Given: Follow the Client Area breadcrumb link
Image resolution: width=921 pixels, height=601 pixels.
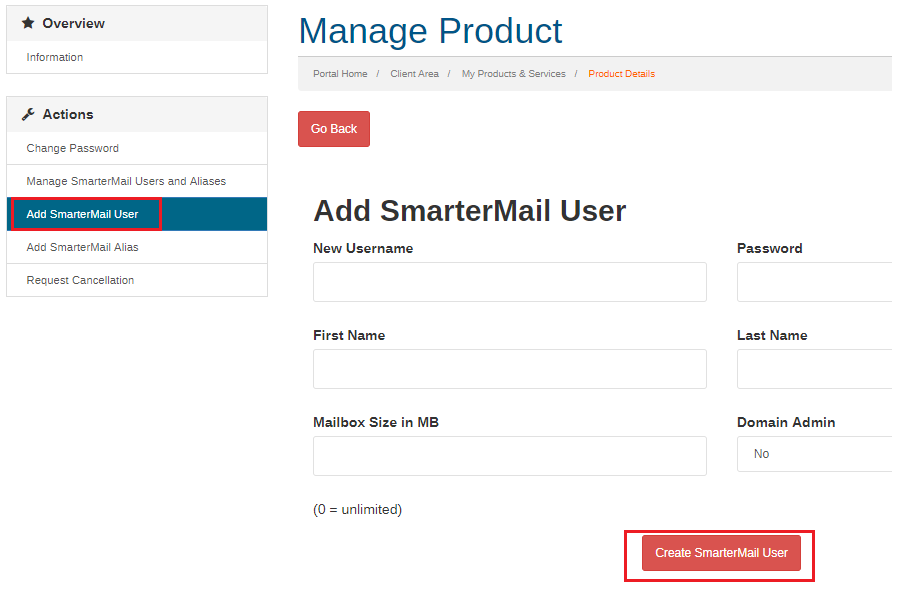Looking at the screenshot, I should click(x=414, y=73).
